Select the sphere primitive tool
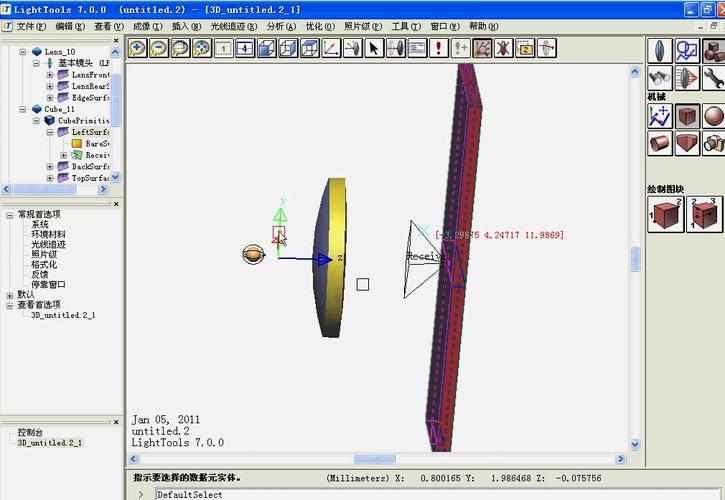 (713, 117)
